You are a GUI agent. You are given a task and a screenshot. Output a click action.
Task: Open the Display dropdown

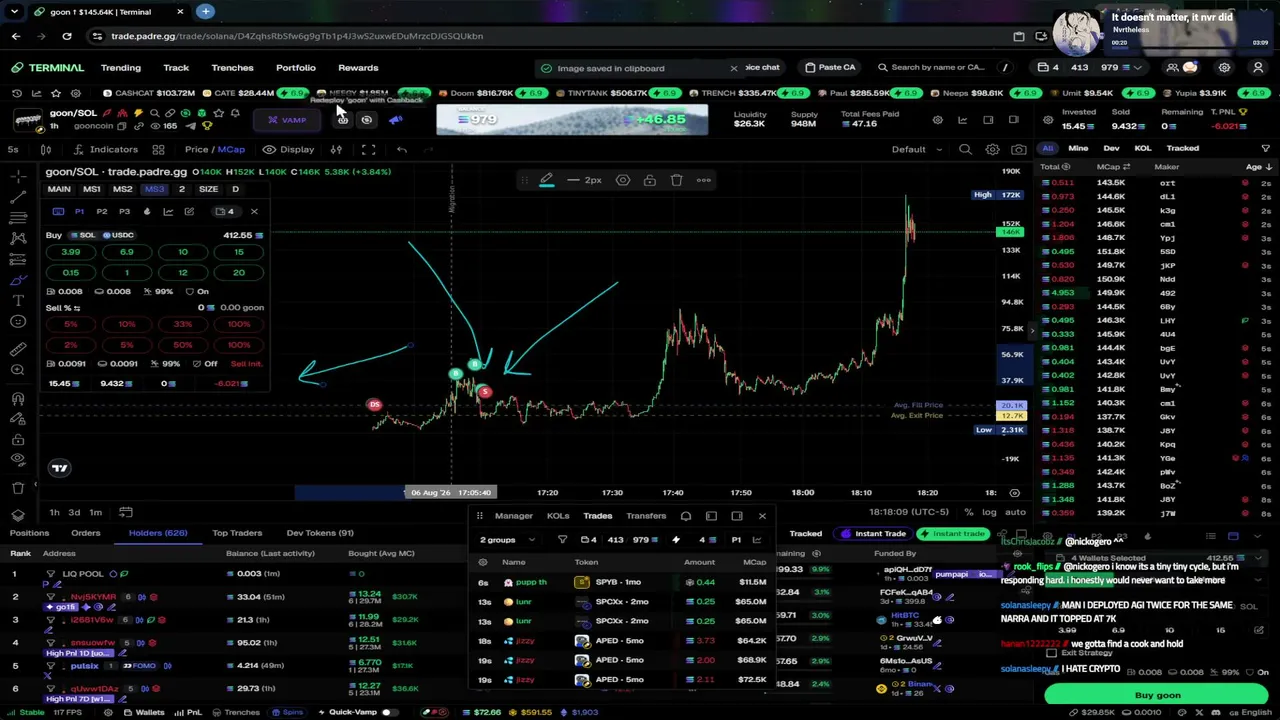point(288,149)
